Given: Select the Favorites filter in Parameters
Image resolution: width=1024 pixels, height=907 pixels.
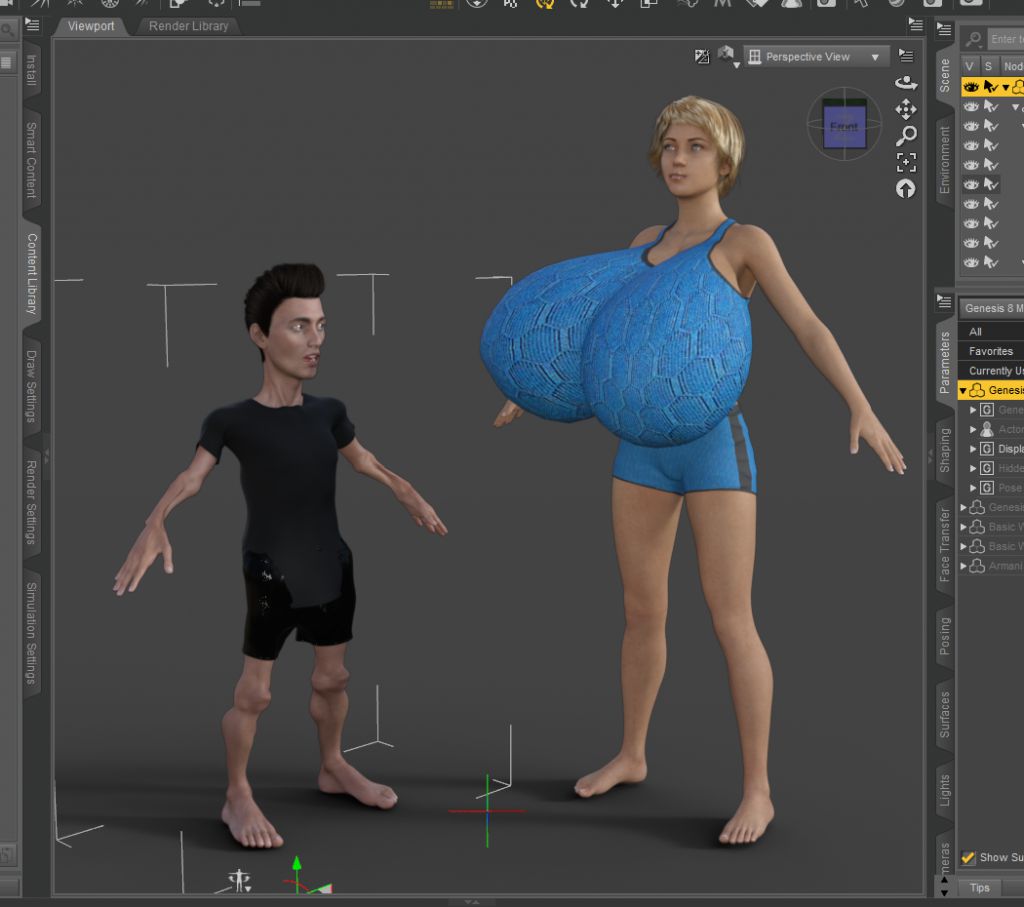Looking at the screenshot, I should click(991, 351).
